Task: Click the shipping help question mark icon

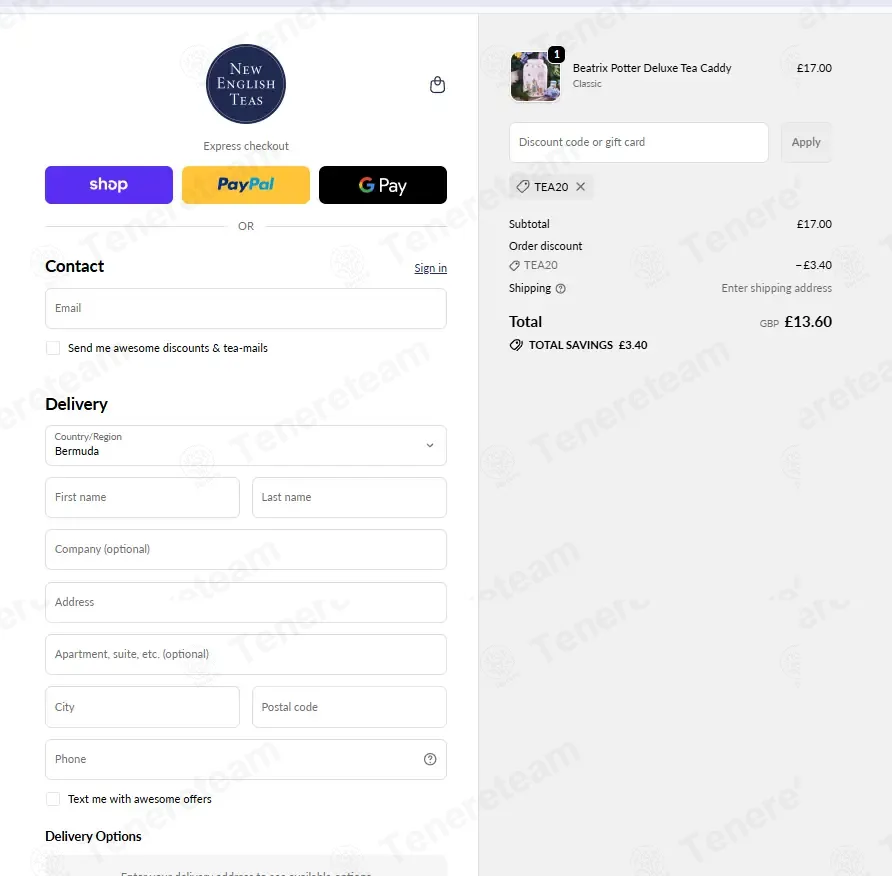Action: point(560,288)
